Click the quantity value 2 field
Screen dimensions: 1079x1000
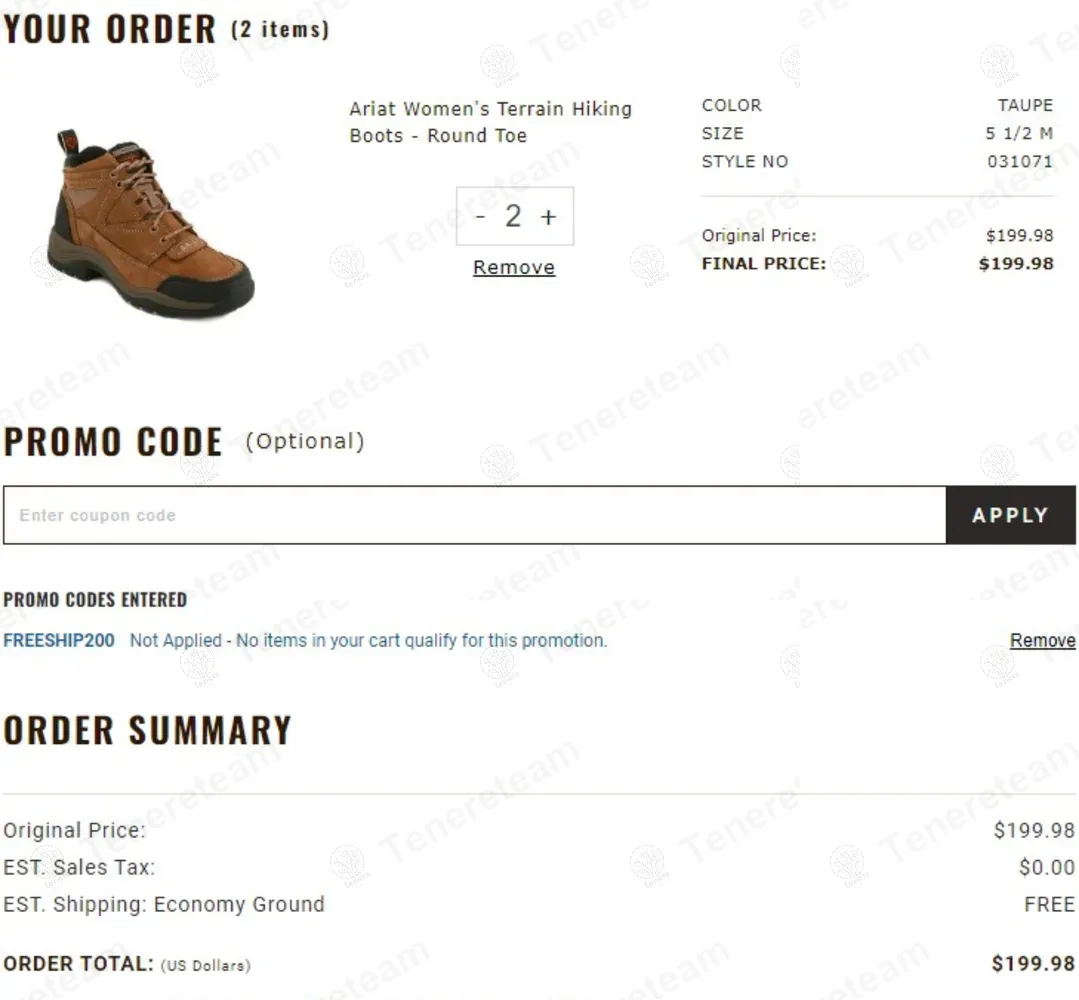coord(514,216)
